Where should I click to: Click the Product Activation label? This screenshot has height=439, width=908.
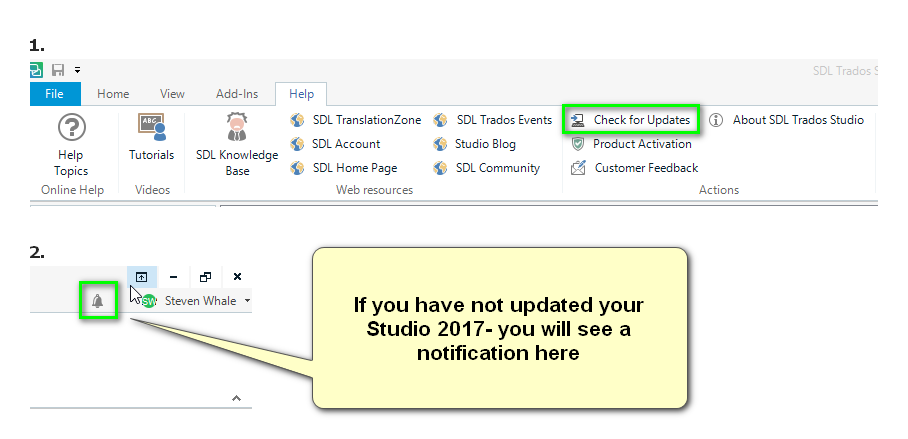(x=642, y=144)
